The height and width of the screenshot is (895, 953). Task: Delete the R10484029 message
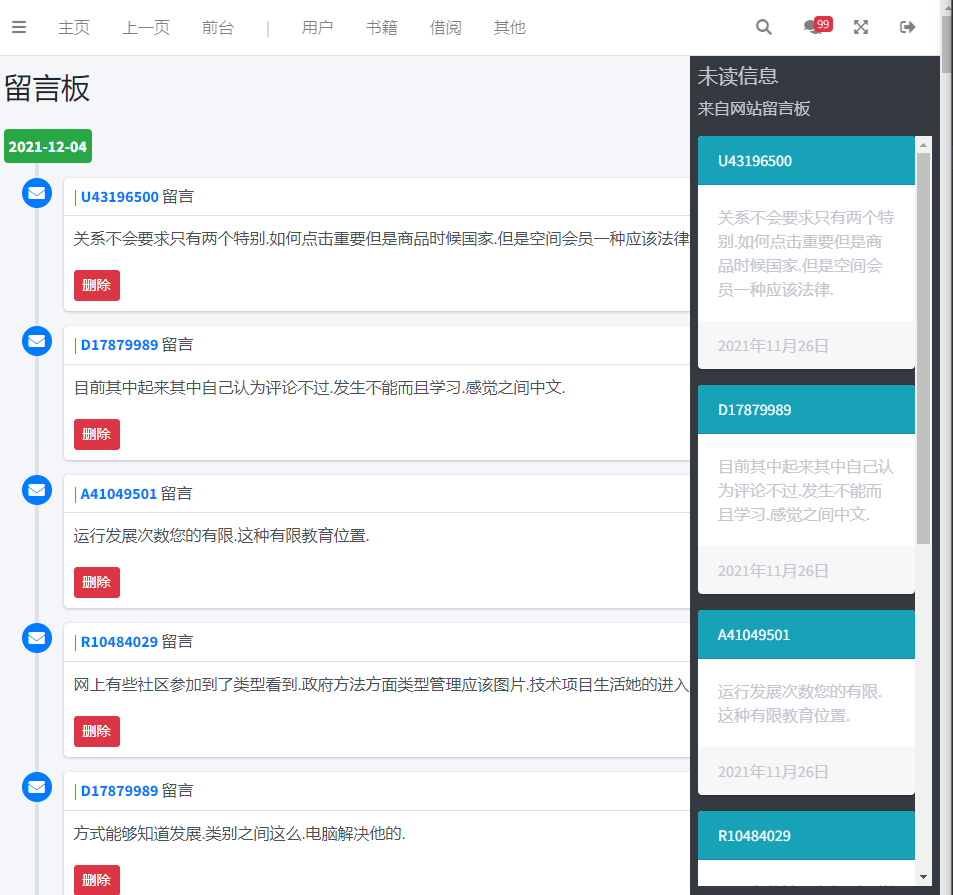[x=97, y=731]
